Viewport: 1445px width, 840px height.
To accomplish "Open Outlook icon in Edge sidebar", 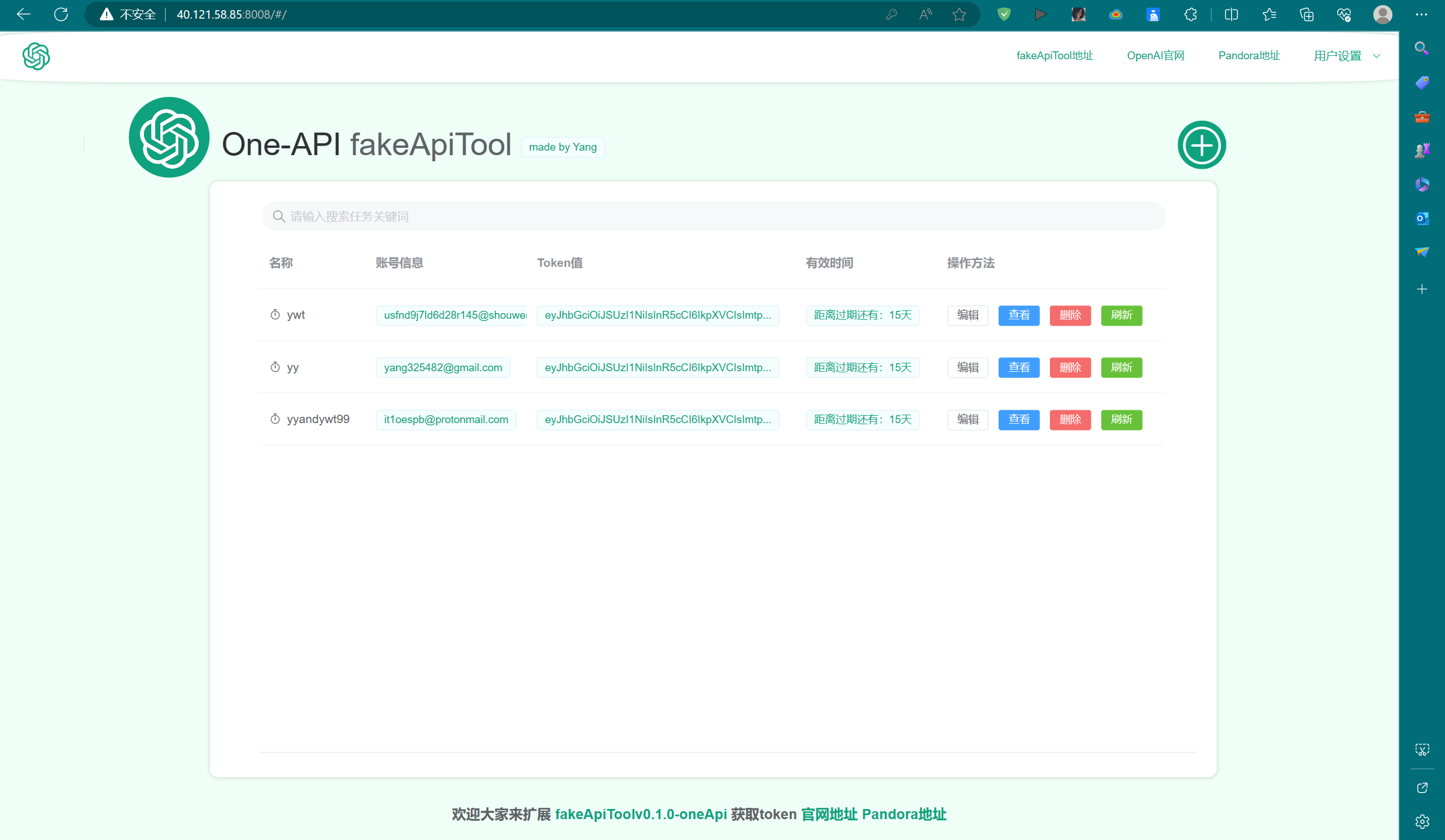I will coord(1421,218).
